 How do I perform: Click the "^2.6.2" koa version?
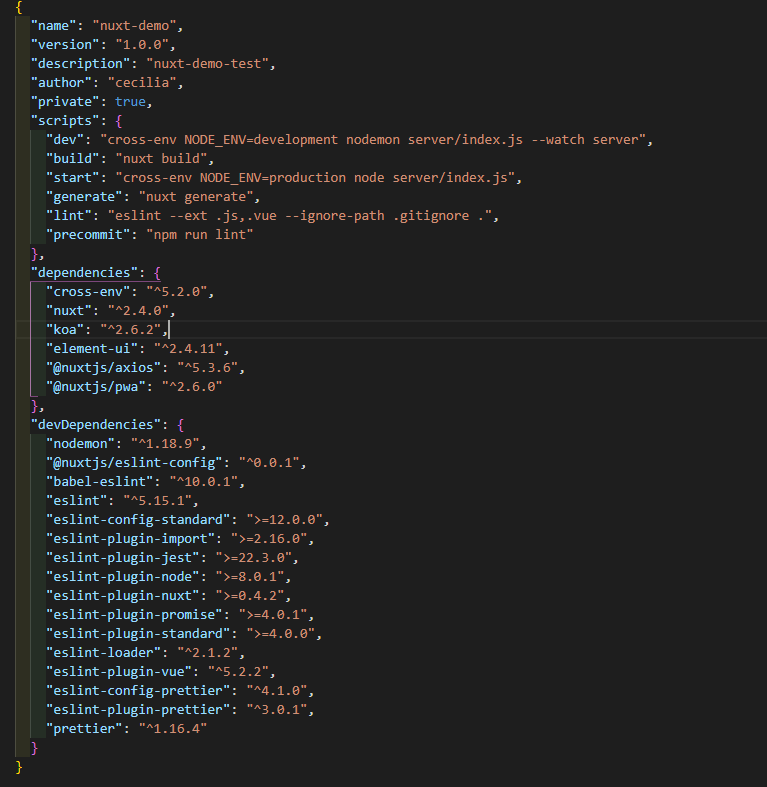coord(131,330)
